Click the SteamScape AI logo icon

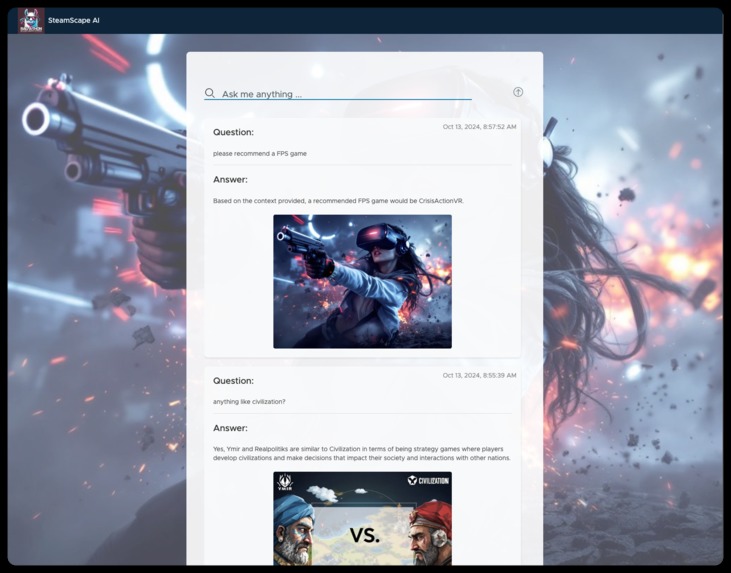(x=31, y=21)
